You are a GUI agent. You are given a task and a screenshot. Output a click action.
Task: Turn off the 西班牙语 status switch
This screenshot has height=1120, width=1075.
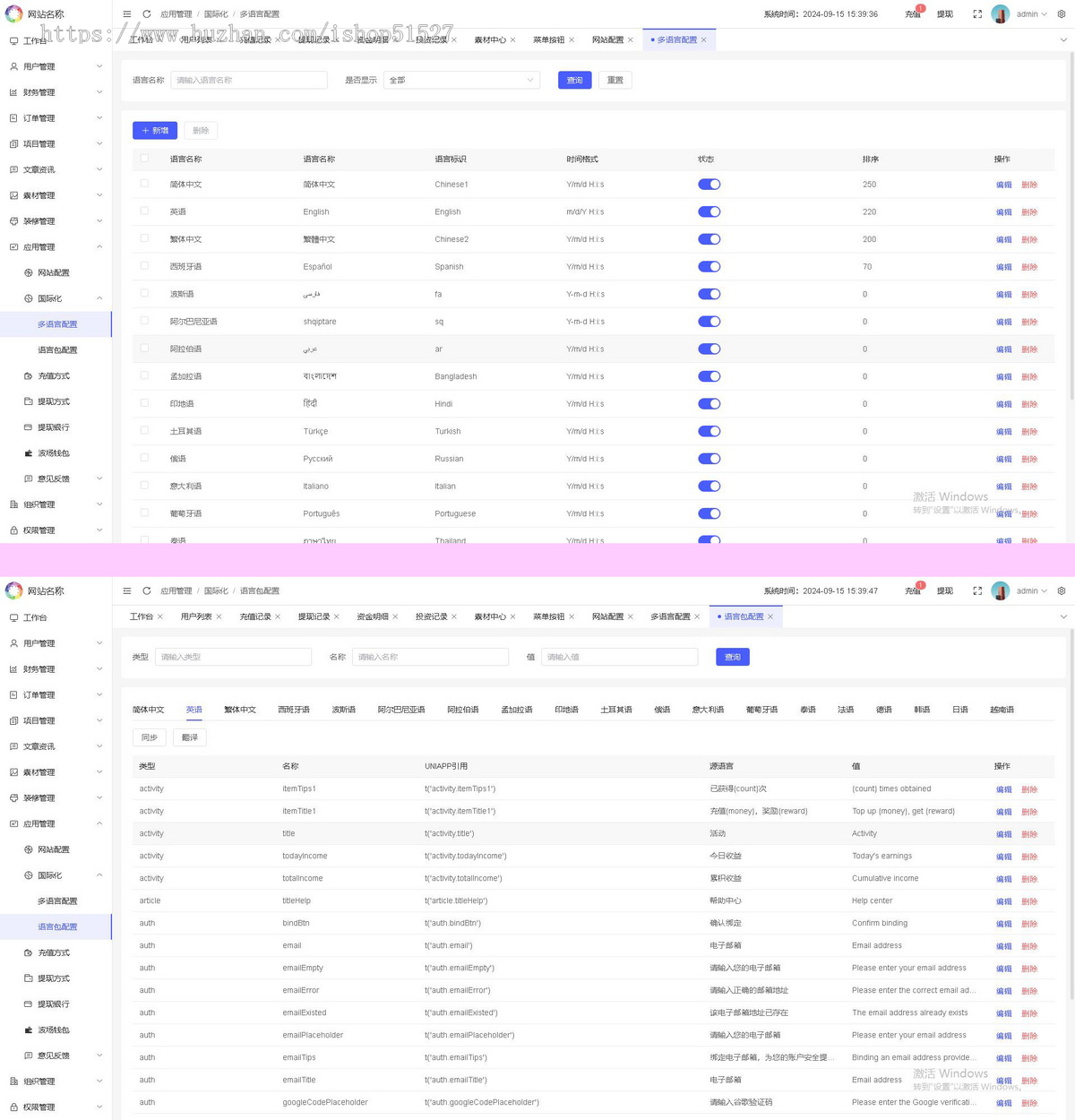709,267
